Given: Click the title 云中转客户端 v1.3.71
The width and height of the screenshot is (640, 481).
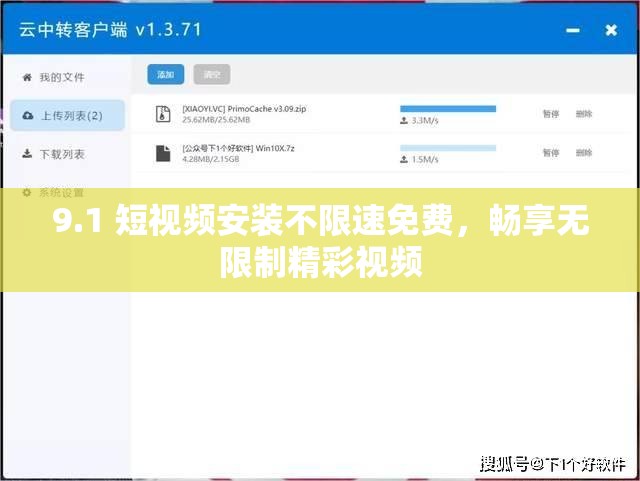Looking at the screenshot, I should [x=110, y=30].
